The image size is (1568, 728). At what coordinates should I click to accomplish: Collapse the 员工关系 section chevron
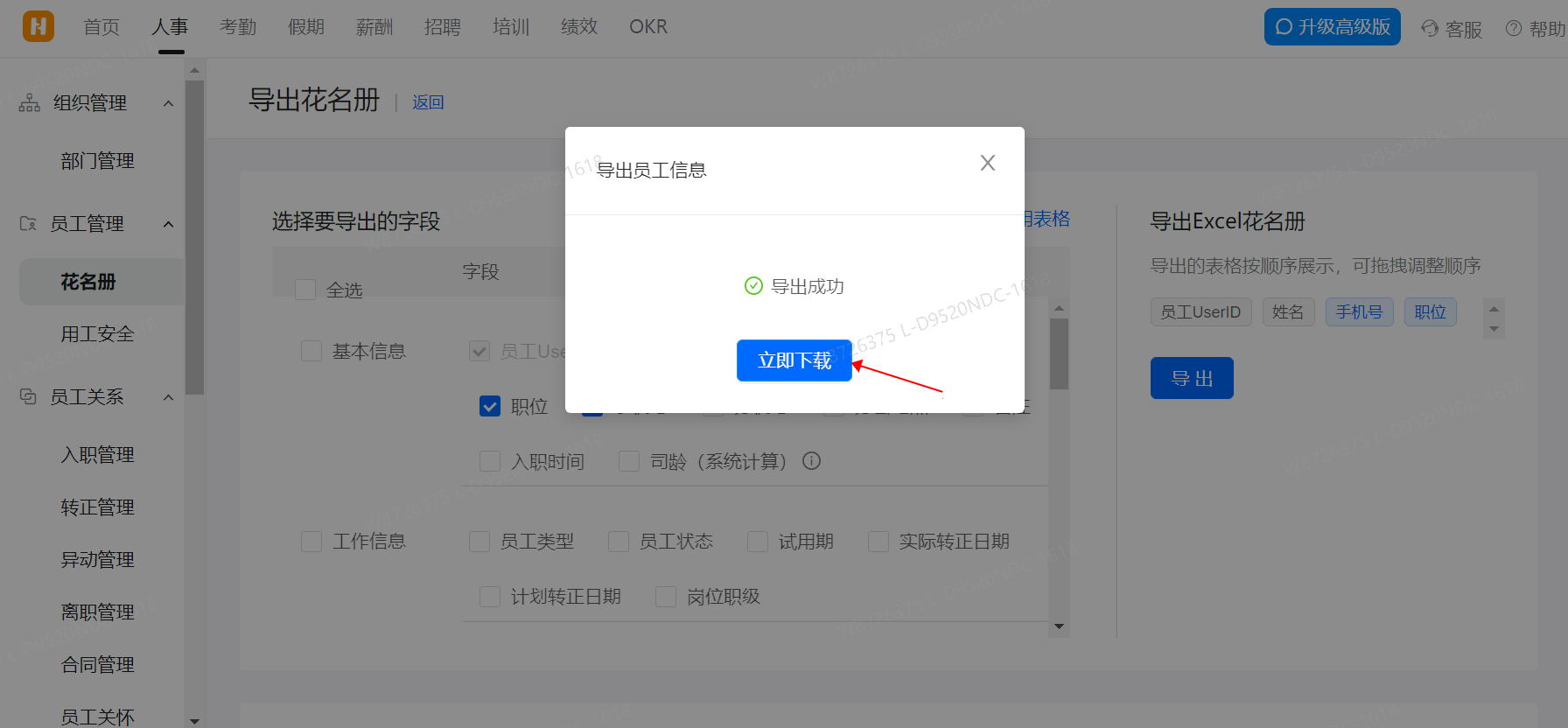[168, 397]
